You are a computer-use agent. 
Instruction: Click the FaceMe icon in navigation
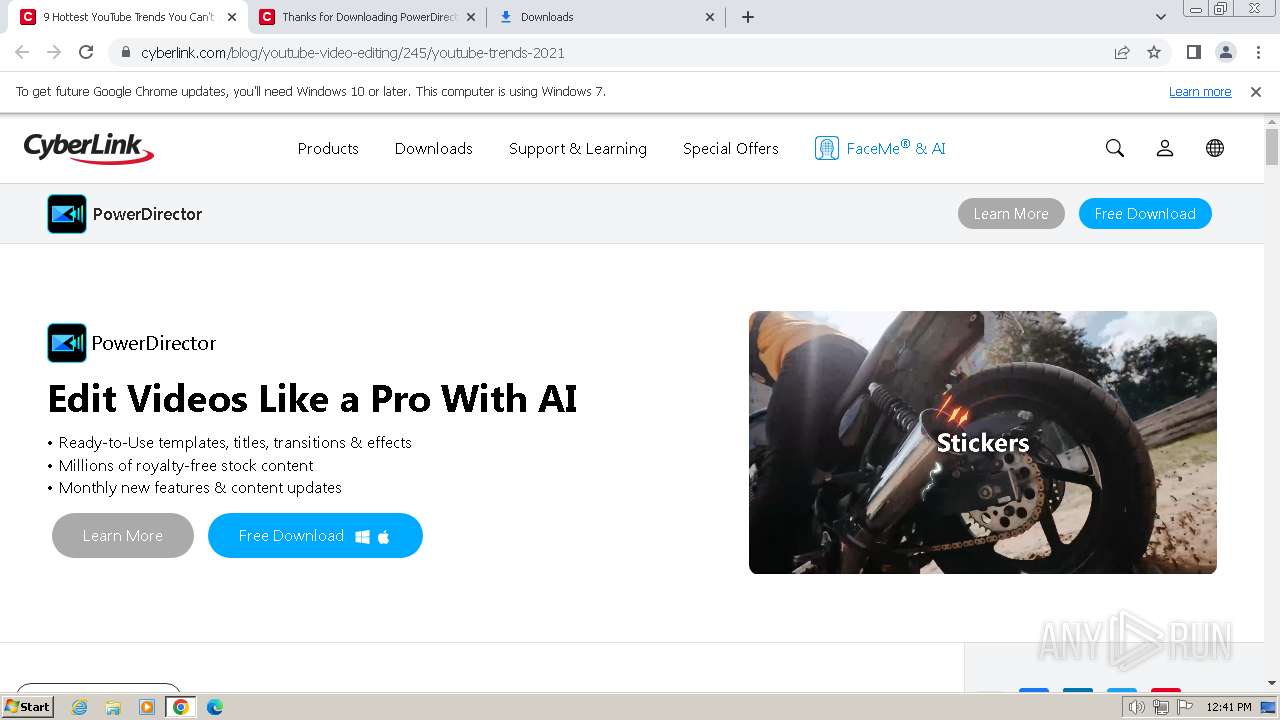[826, 148]
